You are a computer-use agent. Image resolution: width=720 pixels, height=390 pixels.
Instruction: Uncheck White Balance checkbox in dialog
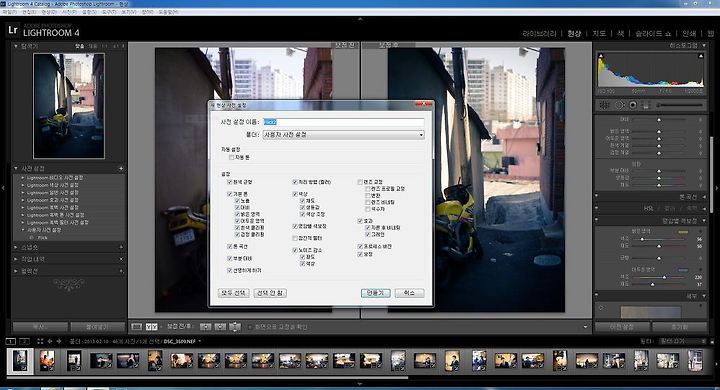[x=230, y=182]
